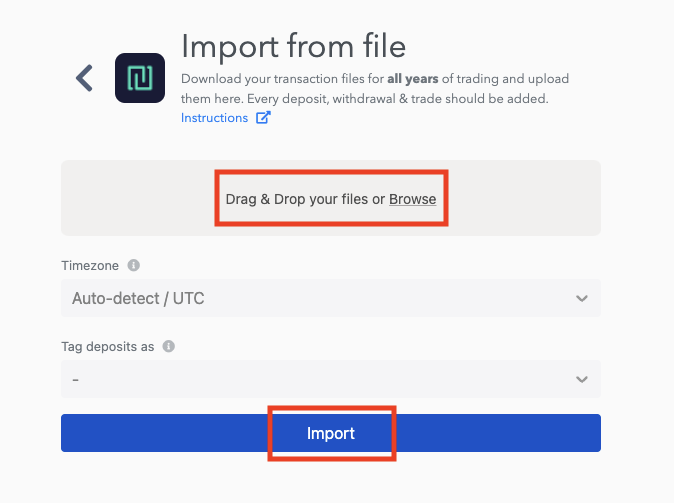Click the dark exchange logo icon
This screenshot has height=503, width=674.
pos(140,78)
